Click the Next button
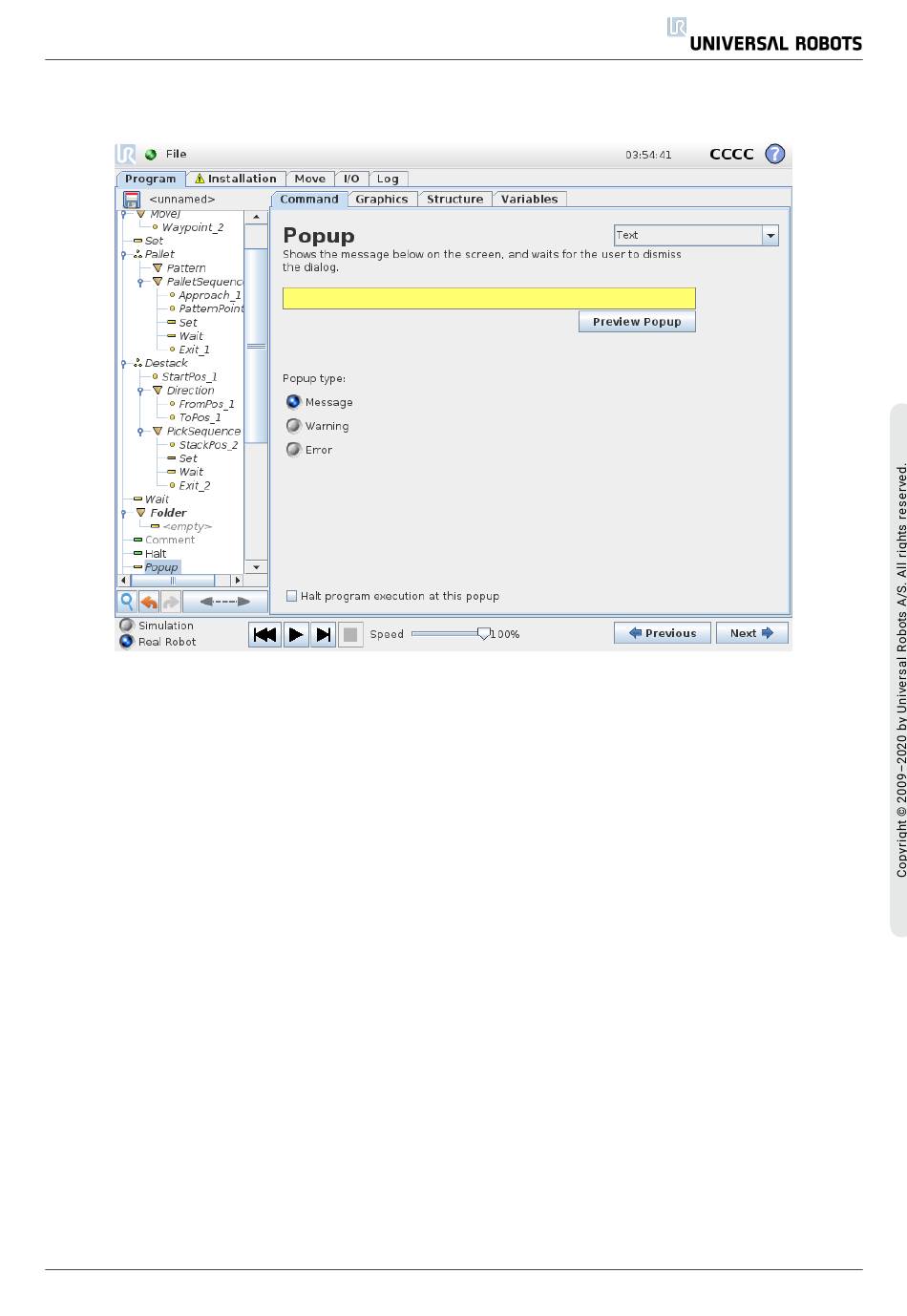 (751, 633)
